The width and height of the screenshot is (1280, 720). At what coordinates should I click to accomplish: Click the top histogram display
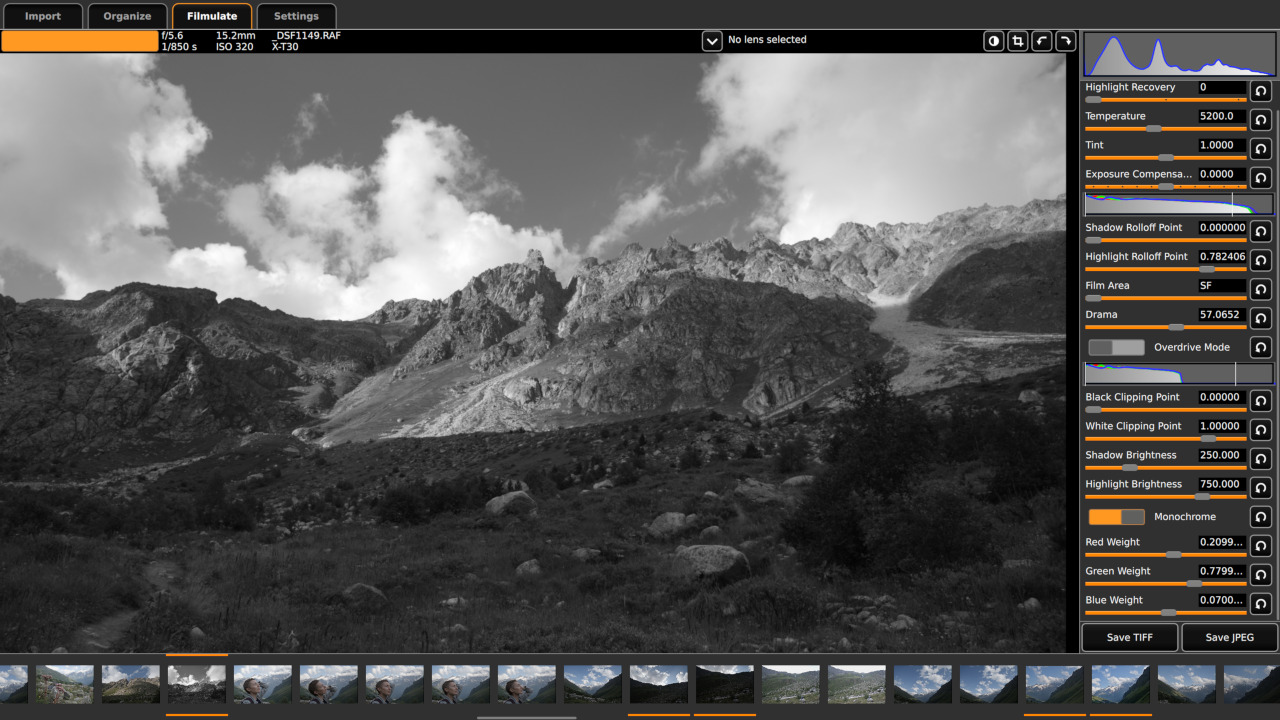tap(1180, 54)
